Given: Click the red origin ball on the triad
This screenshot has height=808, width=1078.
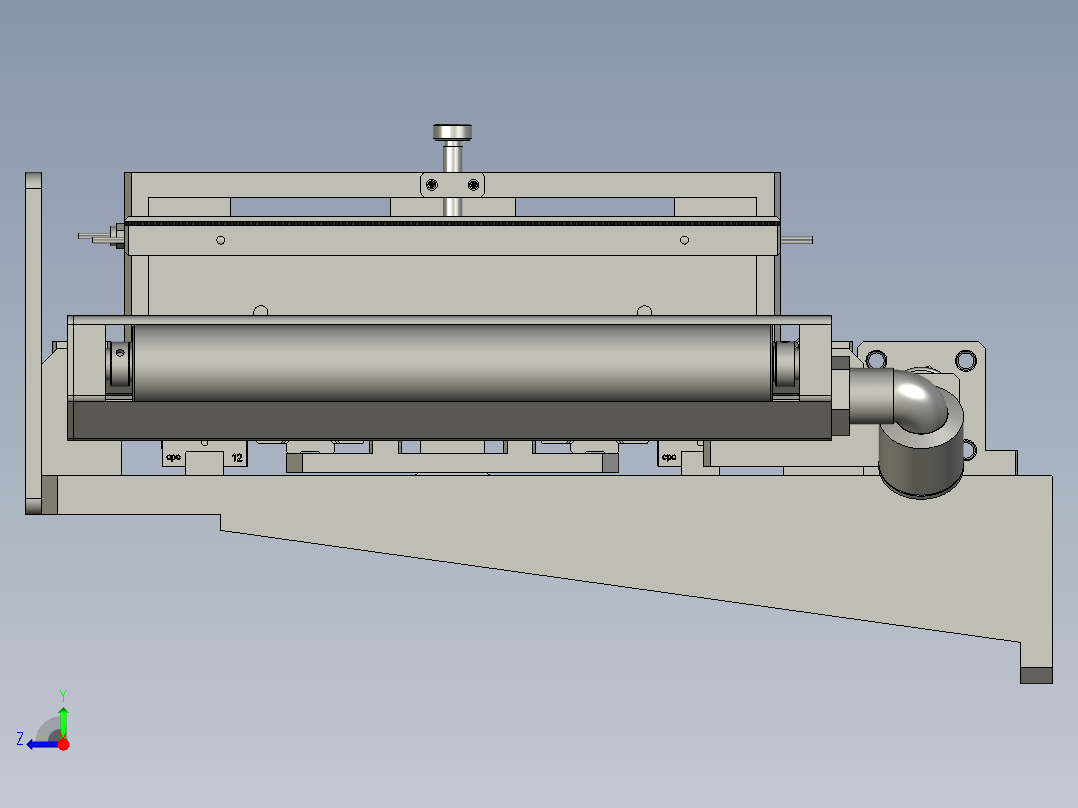Looking at the screenshot, I should click(63, 744).
